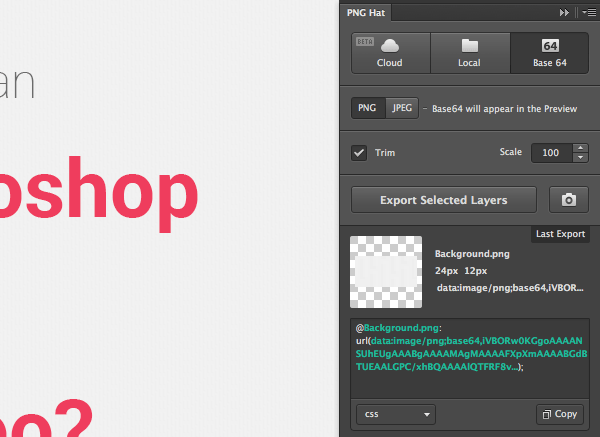
Task: Click the Scale value field
Action: pyautogui.click(x=552, y=153)
